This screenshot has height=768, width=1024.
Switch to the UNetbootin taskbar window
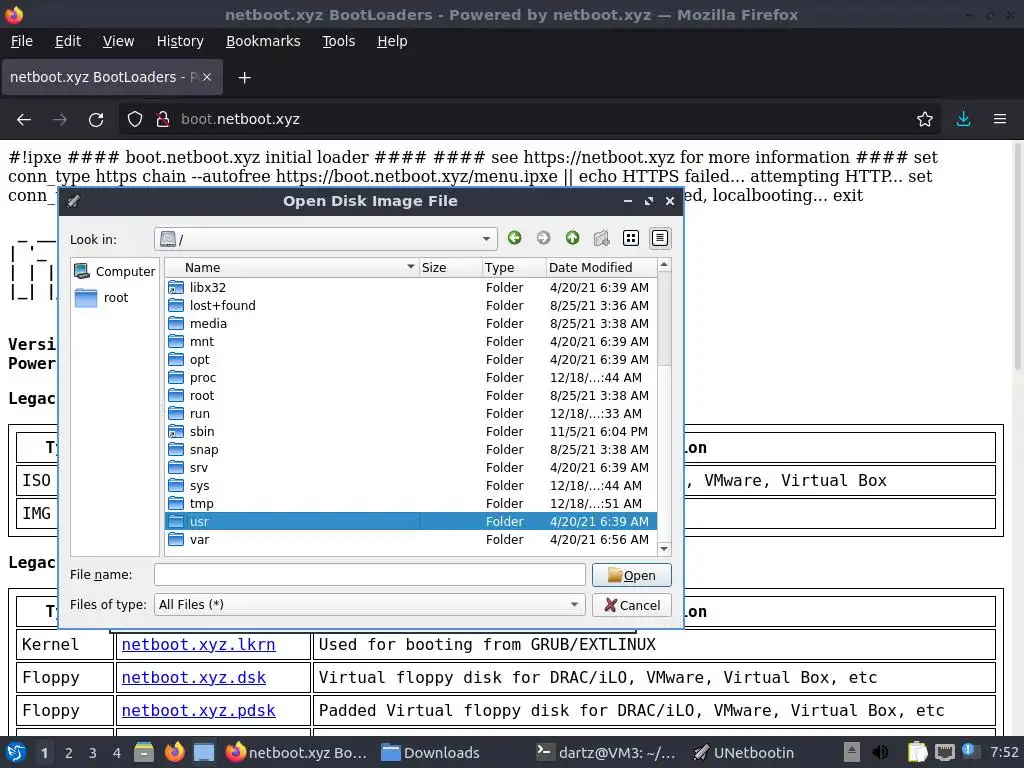[744, 753]
